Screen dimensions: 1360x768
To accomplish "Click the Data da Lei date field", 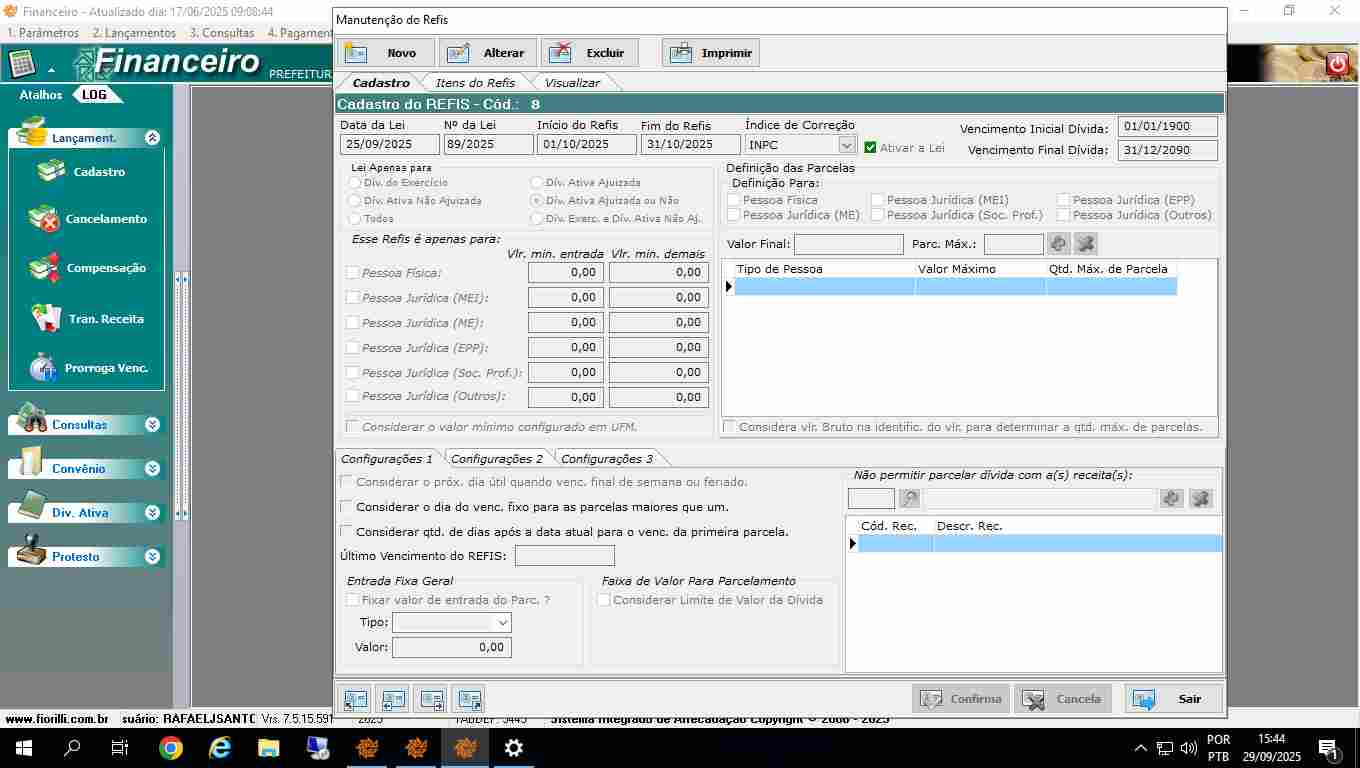I will (388, 145).
